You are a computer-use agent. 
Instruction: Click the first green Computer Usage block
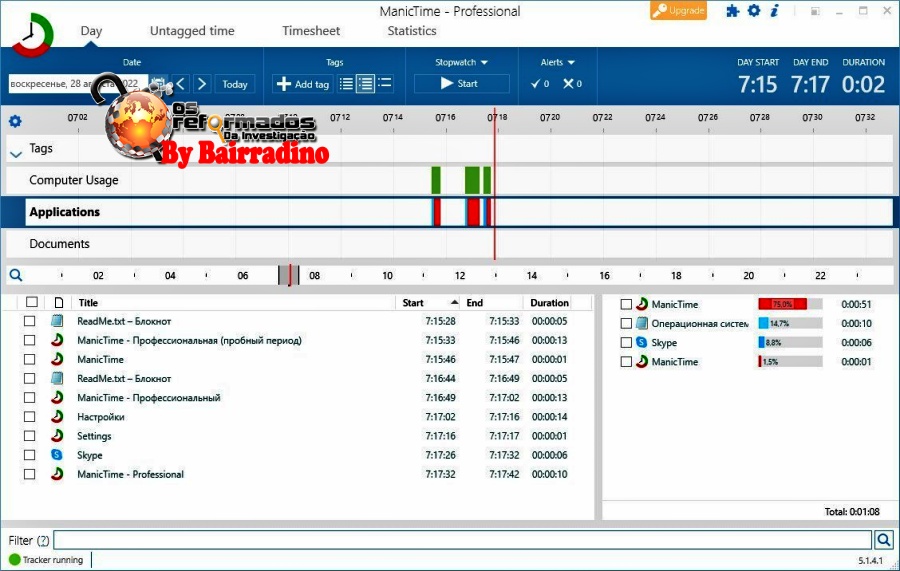[x=436, y=180]
